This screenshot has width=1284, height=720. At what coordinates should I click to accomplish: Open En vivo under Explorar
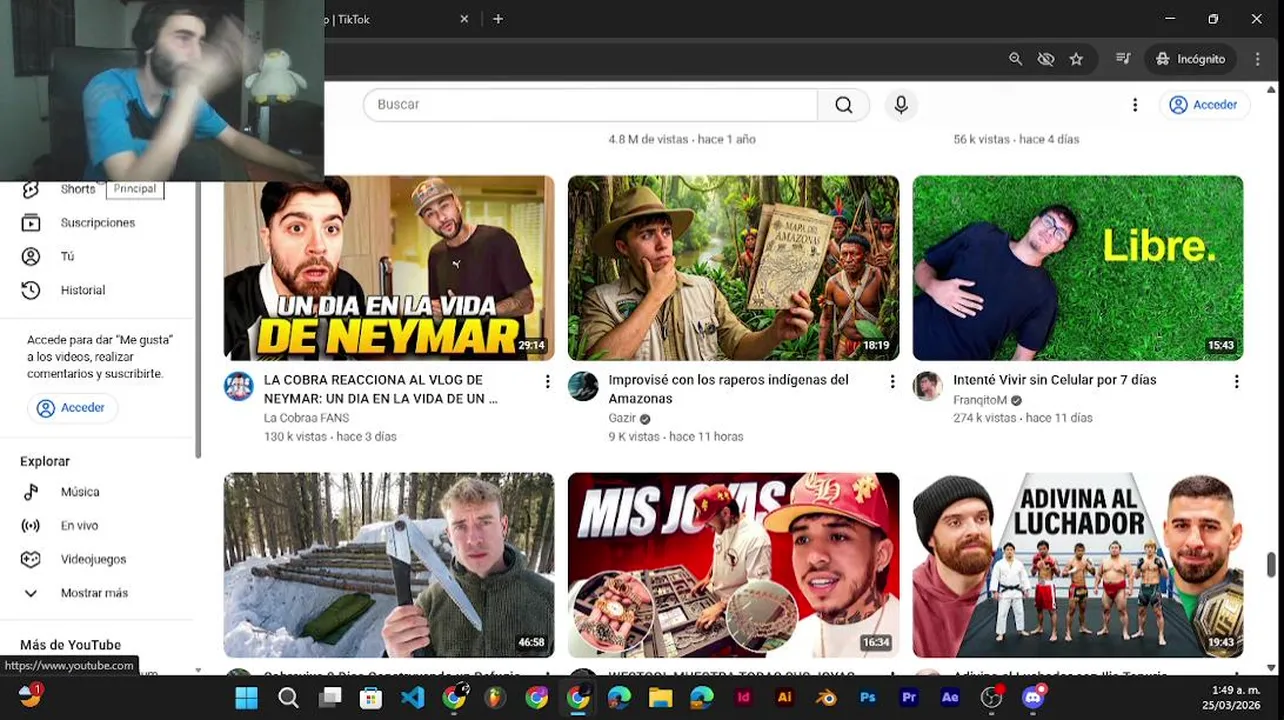[79, 526]
